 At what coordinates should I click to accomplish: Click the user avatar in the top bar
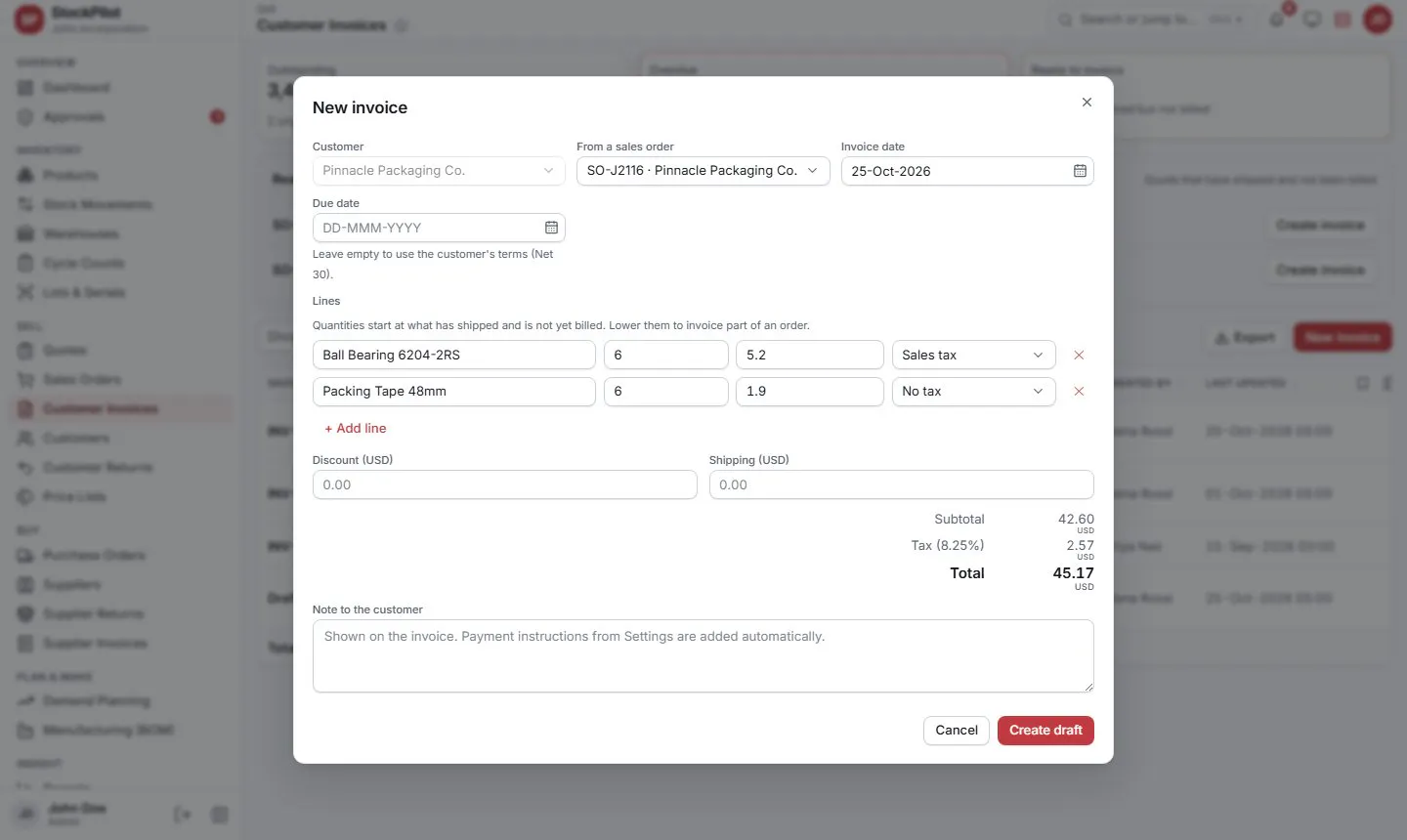click(x=1378, y=20)
